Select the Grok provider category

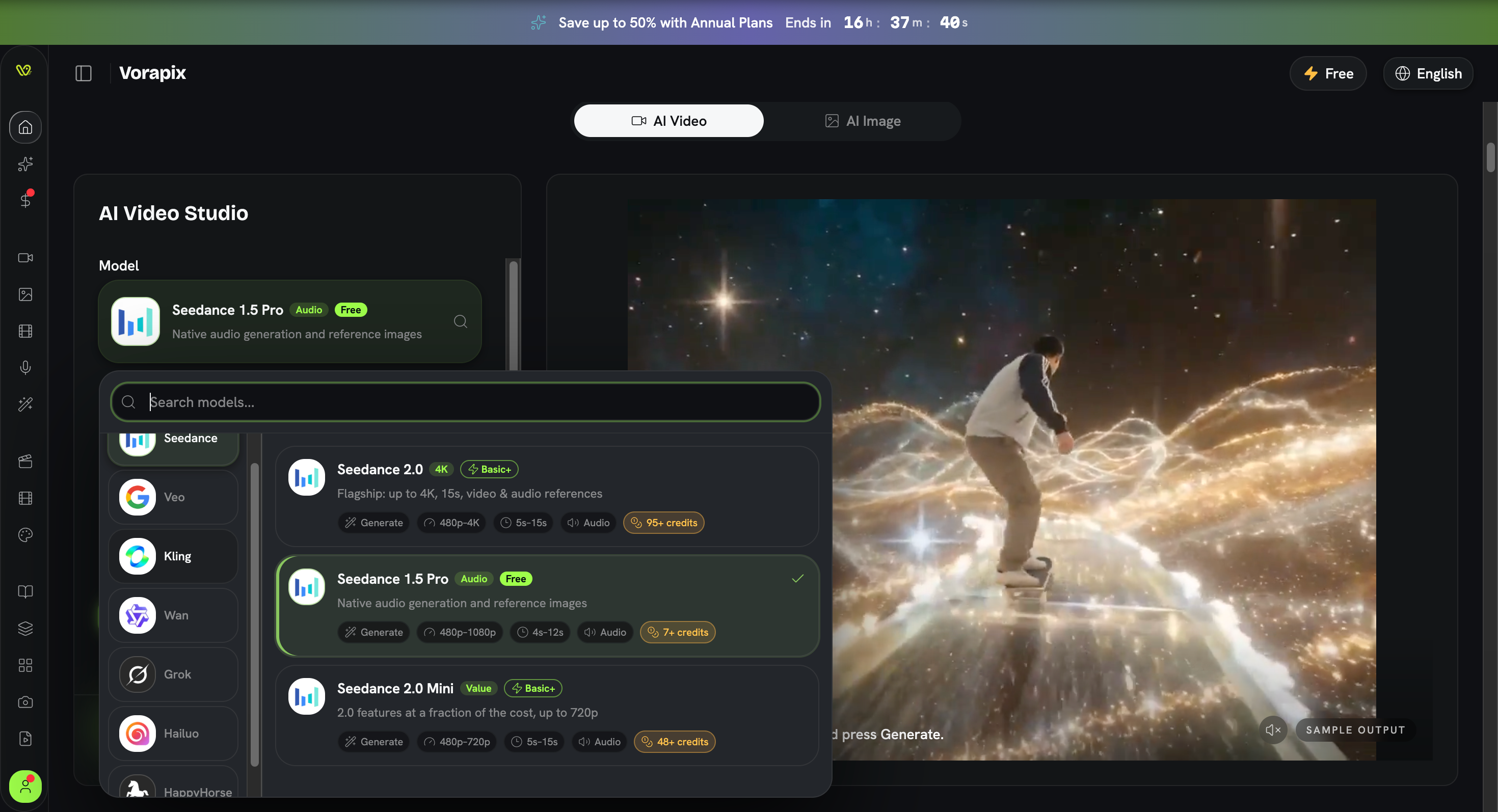pyautogui.click(x=173, y=674)
